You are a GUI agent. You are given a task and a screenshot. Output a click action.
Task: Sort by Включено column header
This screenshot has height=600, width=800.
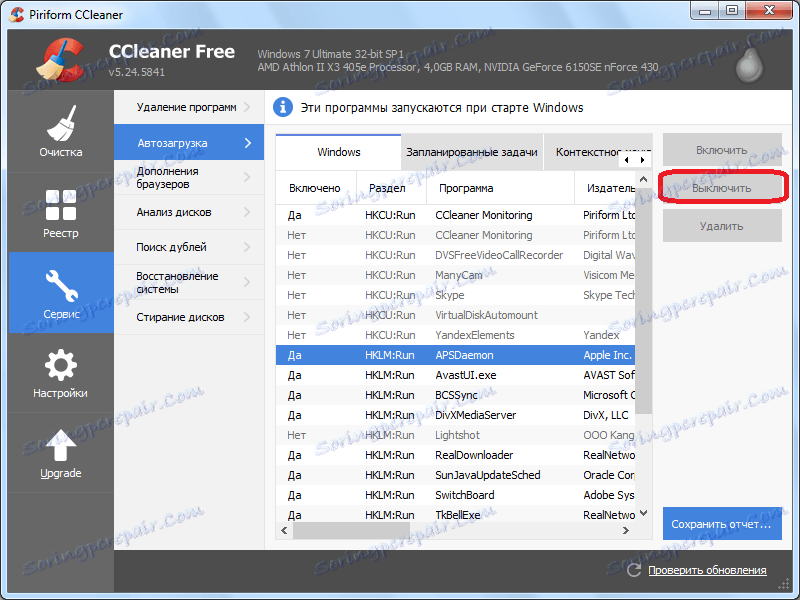pyautogui.click(x=315, y=188)
